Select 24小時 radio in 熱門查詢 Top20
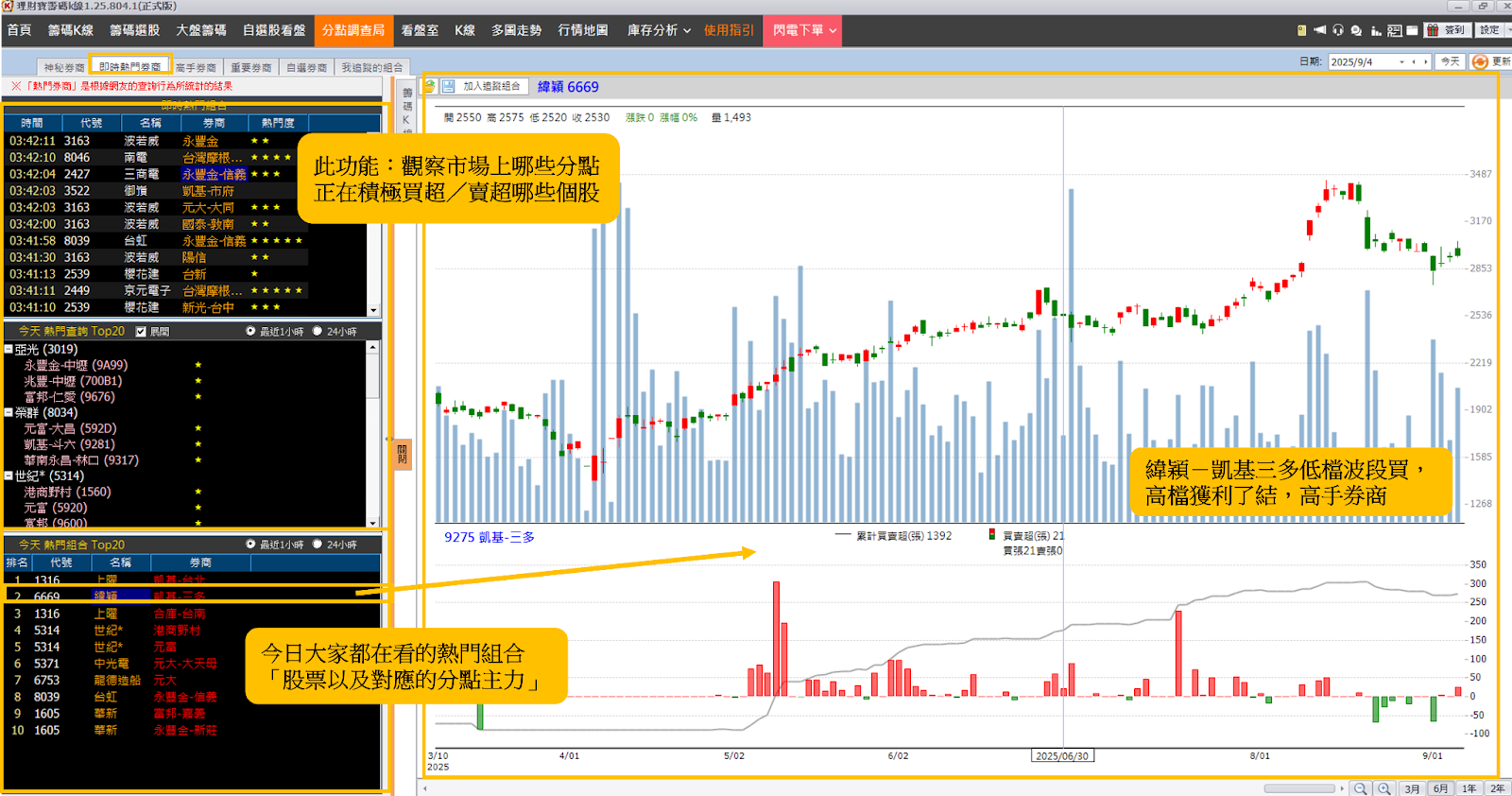Viewport: 1512px width, 796px height. point(318,332)
